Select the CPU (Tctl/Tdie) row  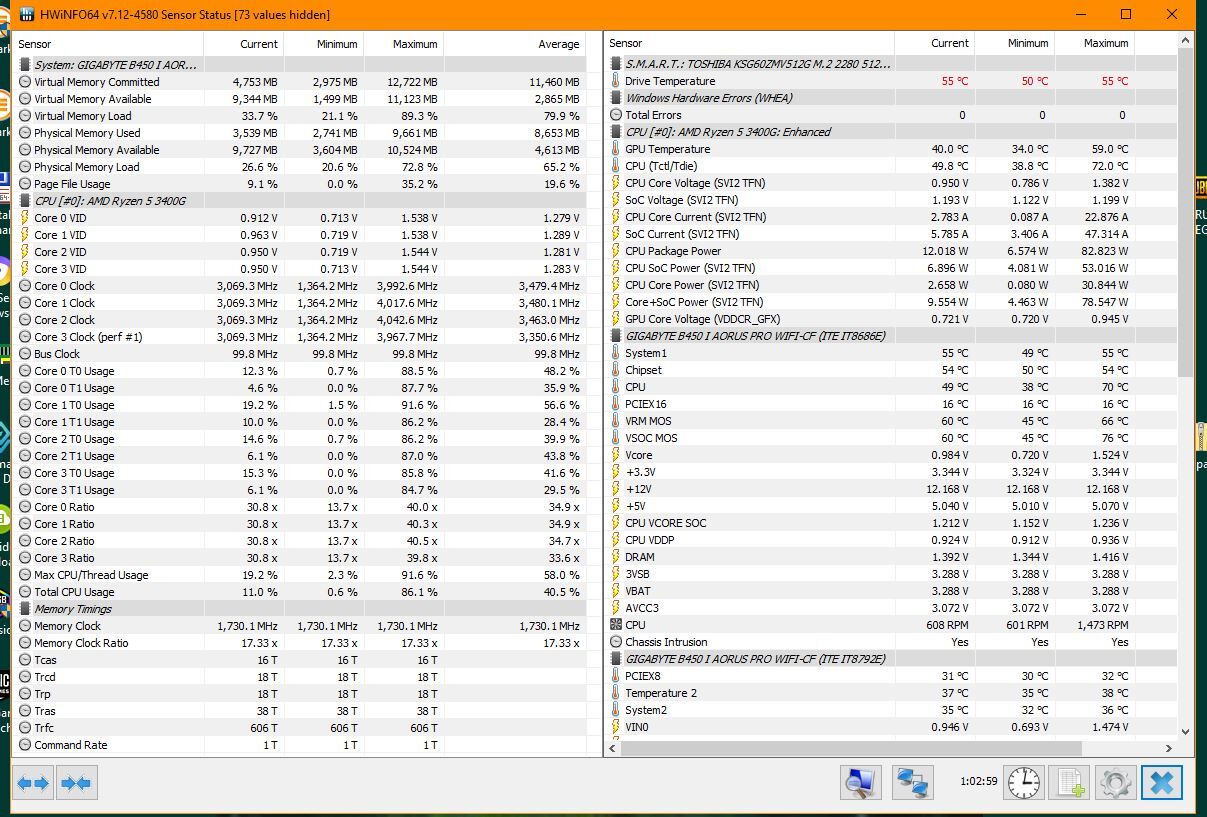click(x=891, y=166)
